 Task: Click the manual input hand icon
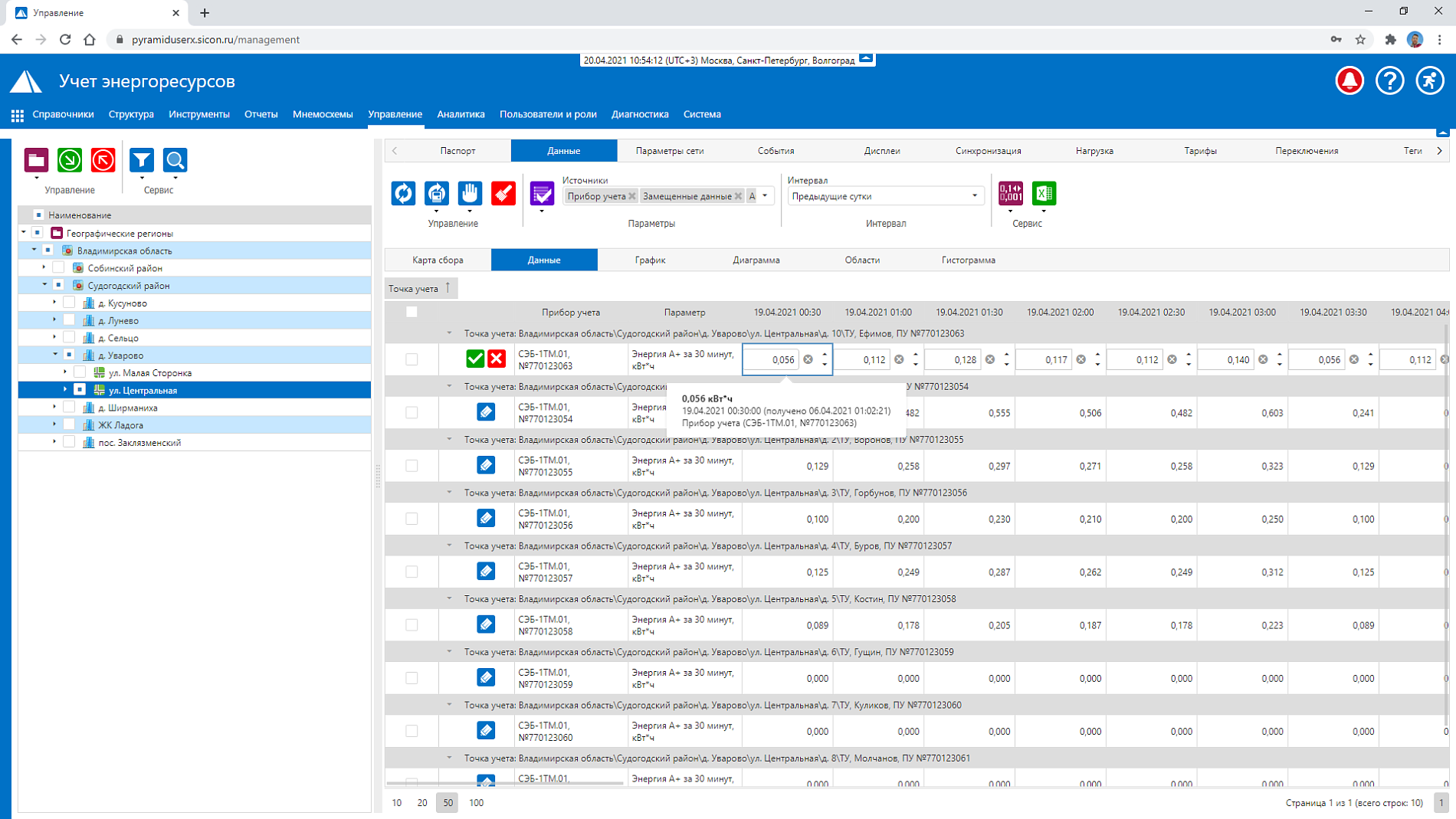[470, 194]
